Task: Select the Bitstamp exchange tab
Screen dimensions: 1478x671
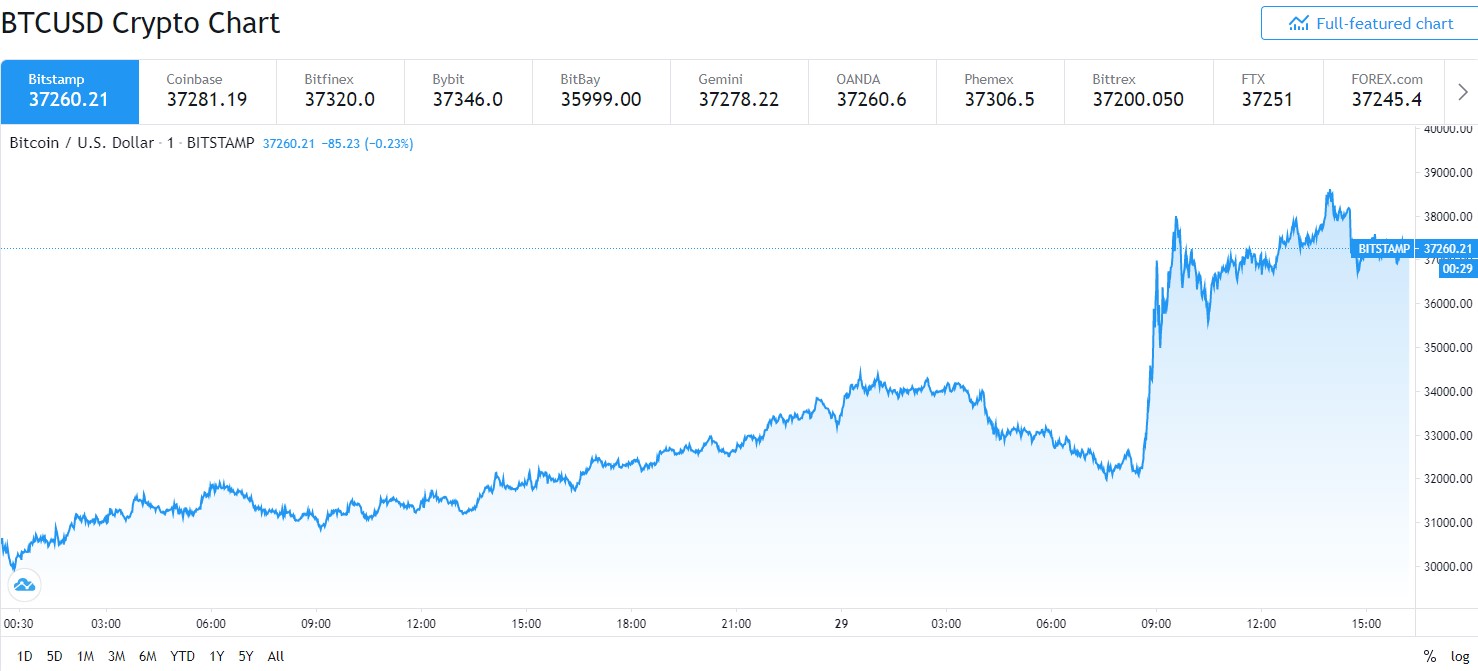Action: click(x=69, y=91)
